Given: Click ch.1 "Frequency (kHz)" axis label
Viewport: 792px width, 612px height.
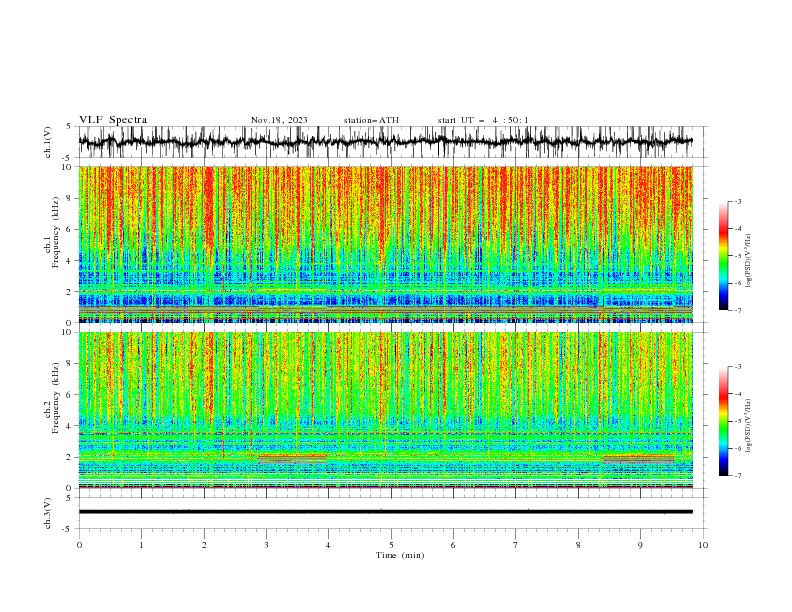Looking at the screenshot, I should (x=55, y=233).
